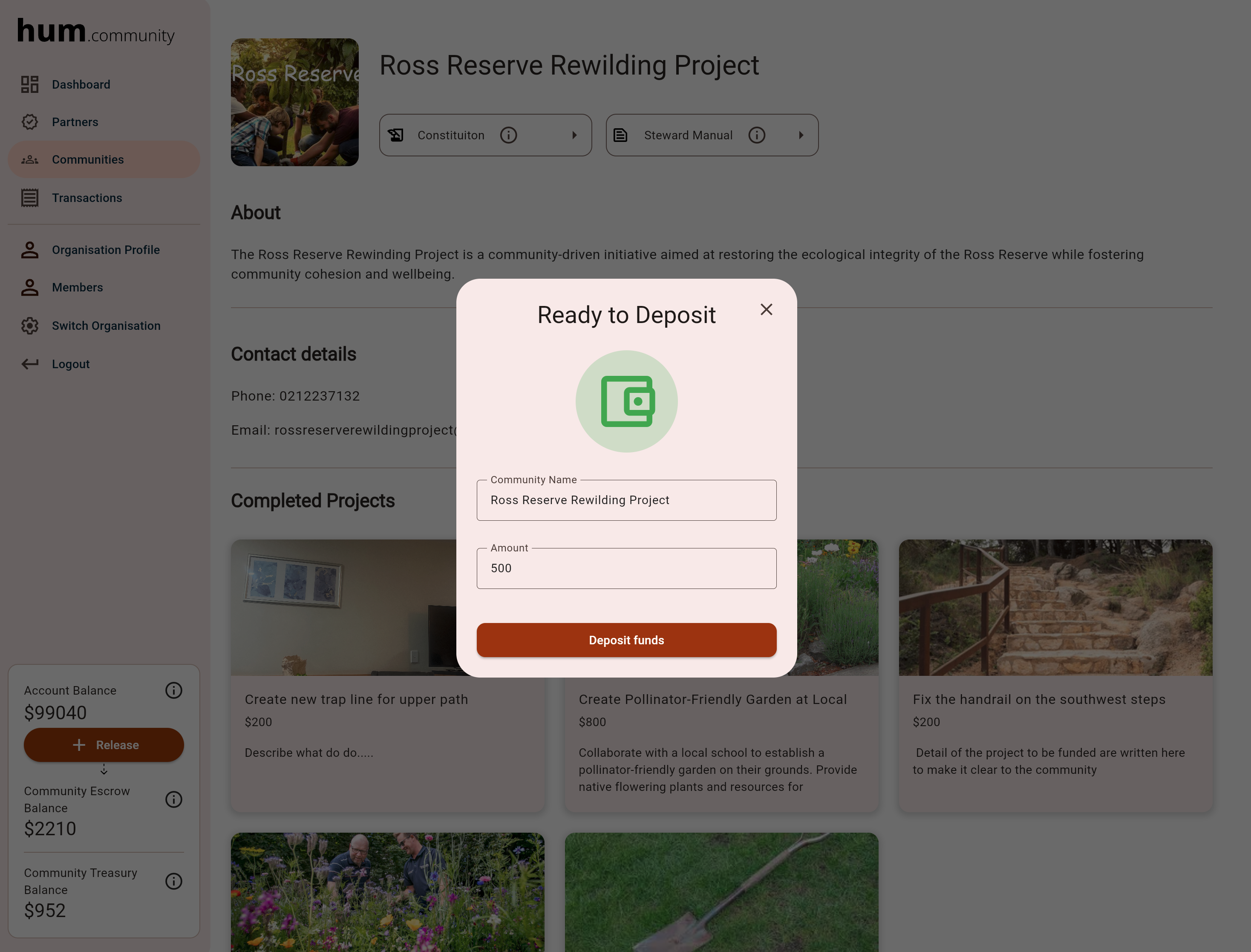
Task: Click the Transactions receipt icon
Action: point(29,198)
